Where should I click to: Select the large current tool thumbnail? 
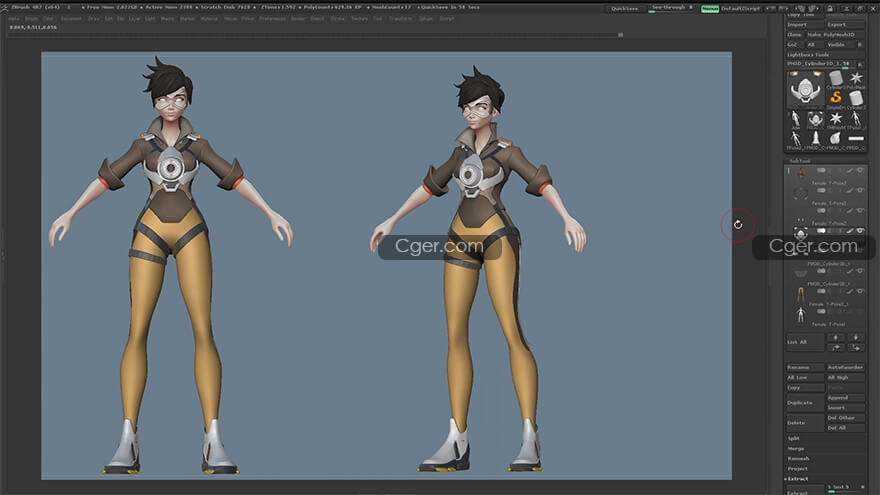click(805, 89)
